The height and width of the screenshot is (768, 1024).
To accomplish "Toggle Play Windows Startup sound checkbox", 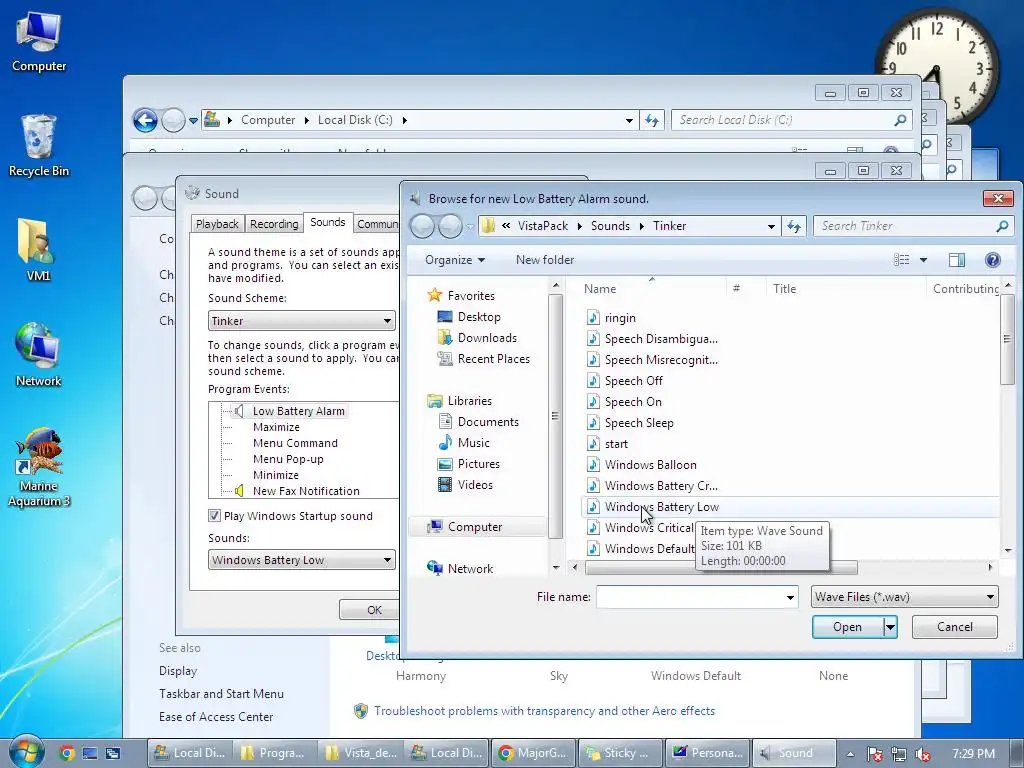I will 214,516.
